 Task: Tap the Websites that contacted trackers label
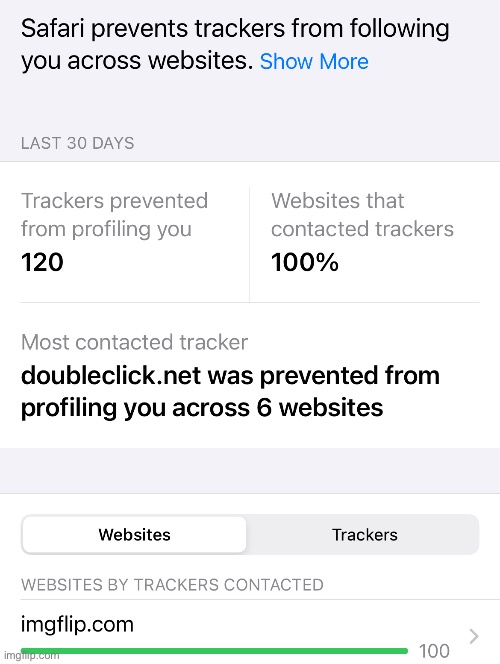point(362,215)
